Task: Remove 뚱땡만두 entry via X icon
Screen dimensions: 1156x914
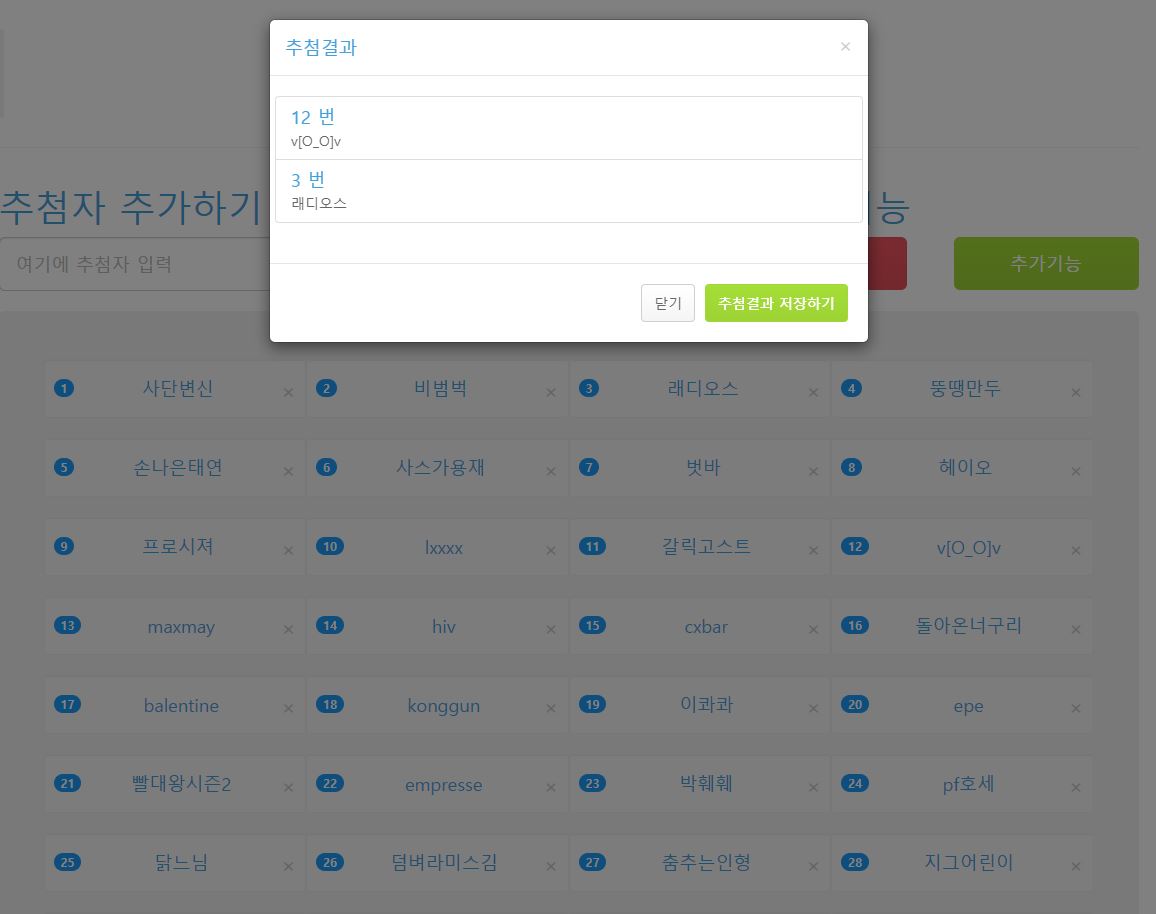Action: click(x=1076, y=393)
